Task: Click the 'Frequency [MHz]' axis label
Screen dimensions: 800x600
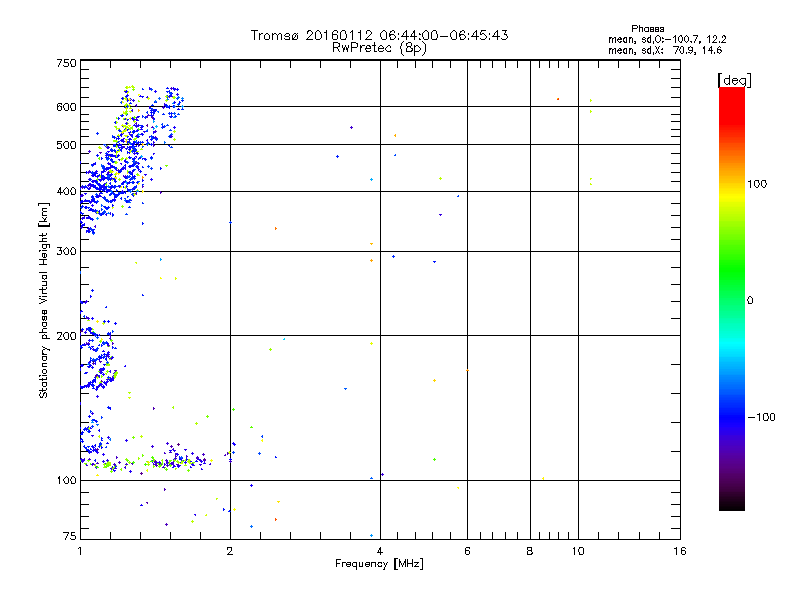Action: (x=379, y=564)
